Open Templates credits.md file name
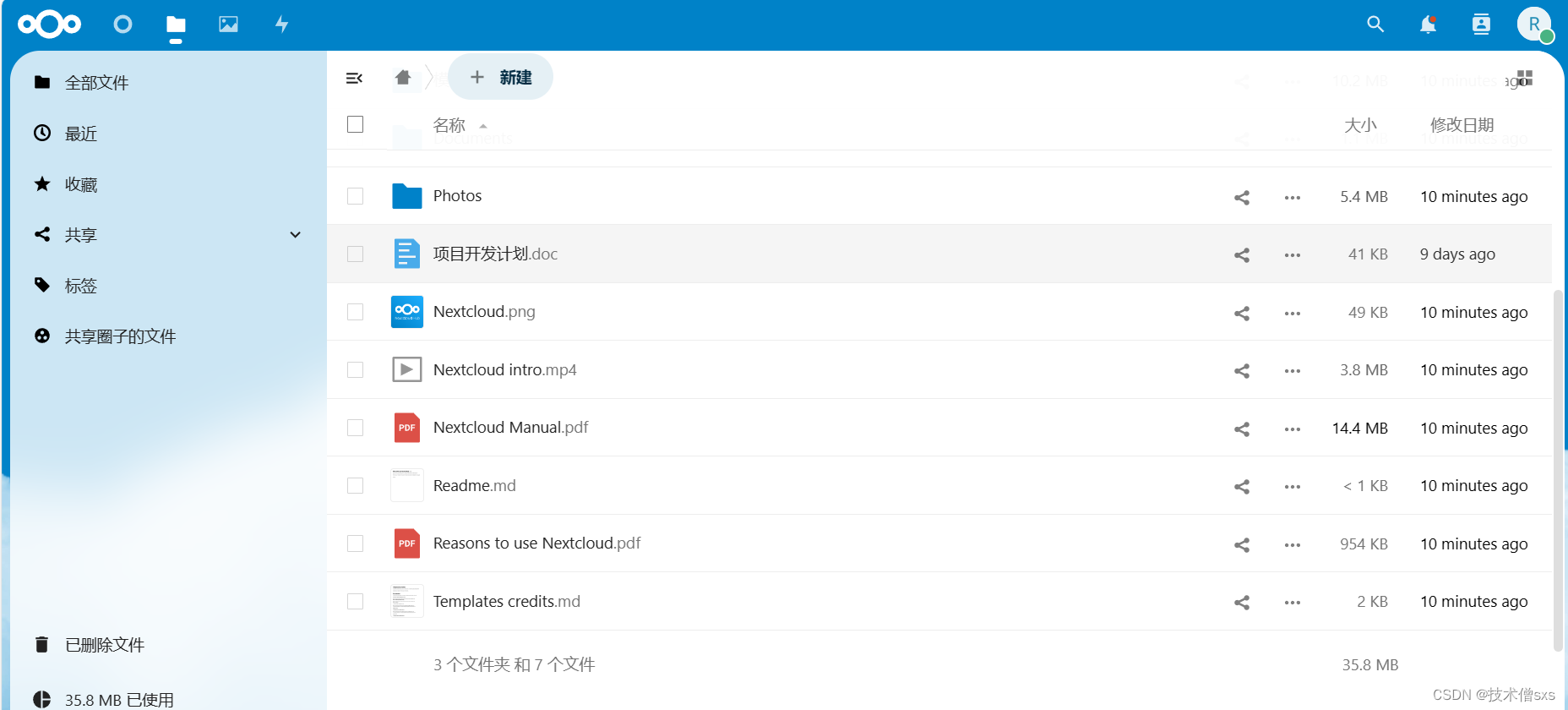 [506, 601]
